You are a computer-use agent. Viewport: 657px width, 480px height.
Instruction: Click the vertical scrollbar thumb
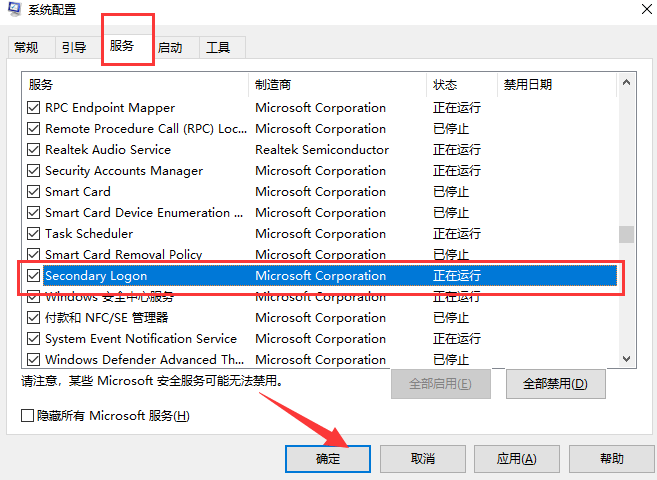point(626,234)
